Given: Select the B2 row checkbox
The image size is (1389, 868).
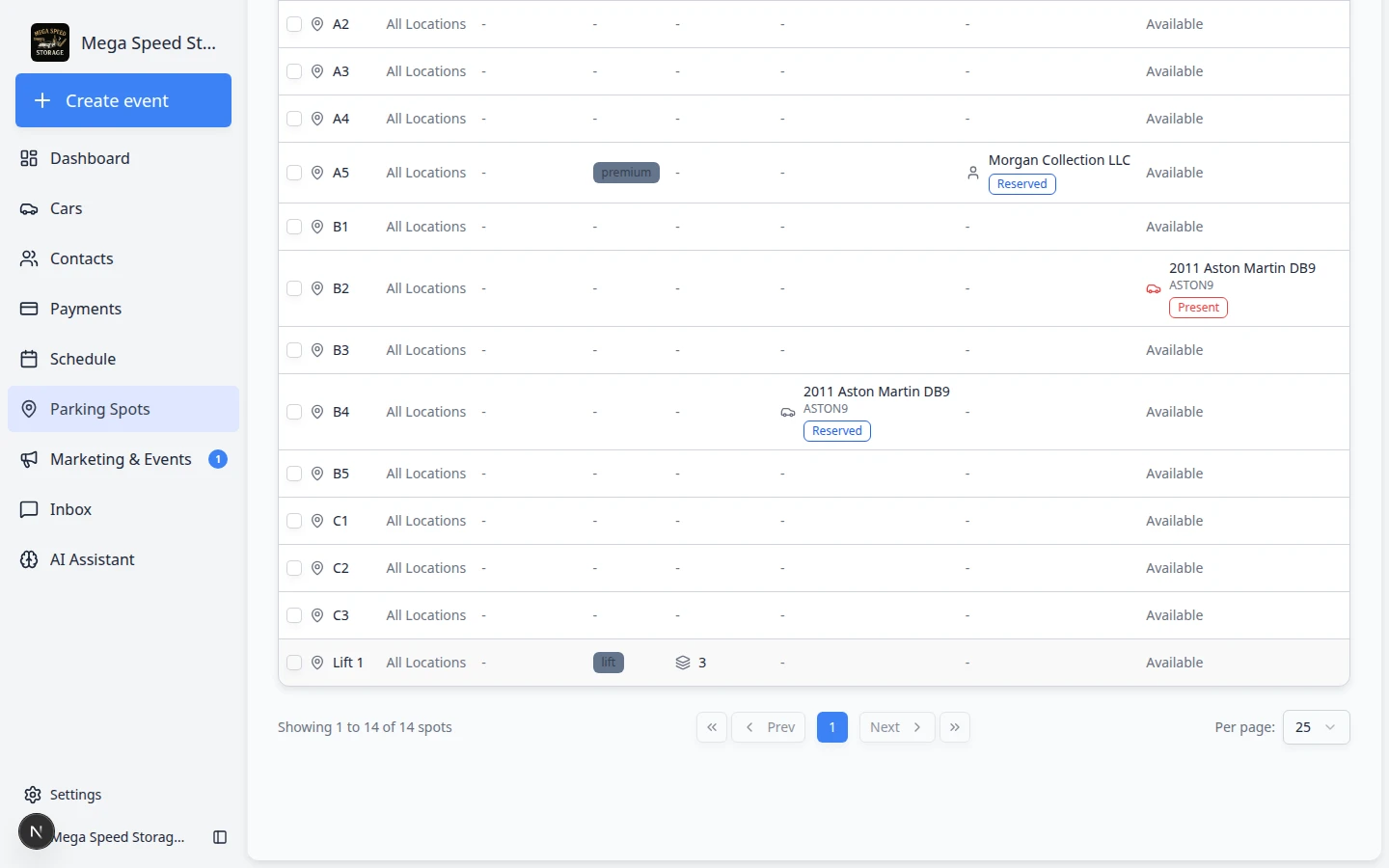Looking at the screenshot, I should click(x=294, y=288).
